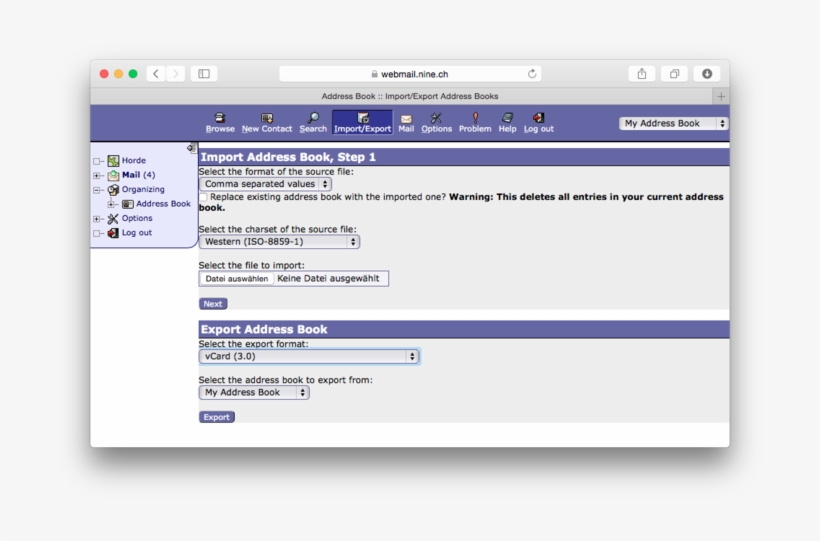Open the Help book icon
Viewport: 820px width, 541px height.
click(x=507, y=118)
